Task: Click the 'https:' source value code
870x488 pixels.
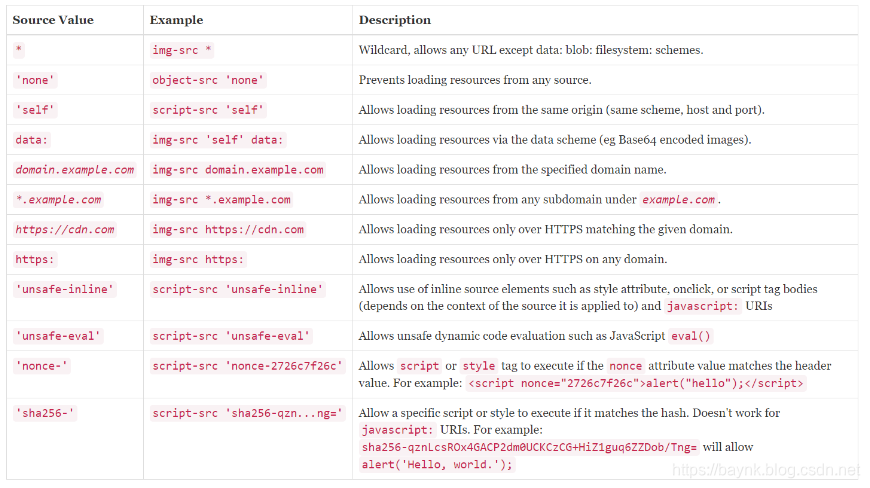Action: point(35,260)
